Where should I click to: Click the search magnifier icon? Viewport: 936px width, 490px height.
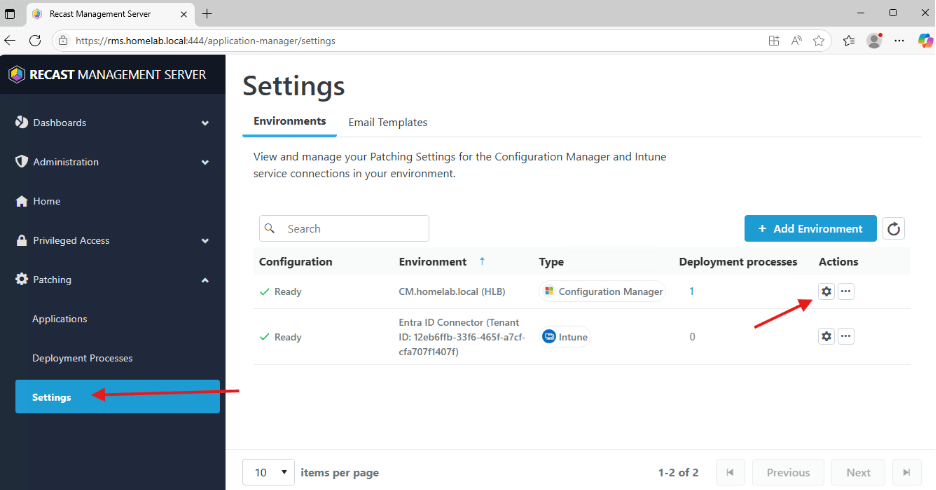click(270, 229)
